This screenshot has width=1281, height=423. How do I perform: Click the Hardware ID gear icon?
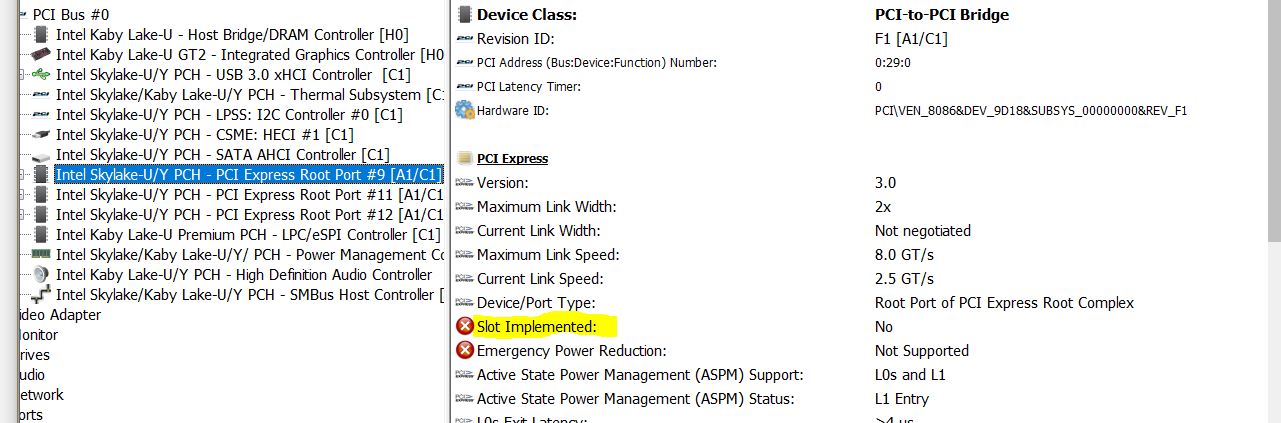[464, 110]
